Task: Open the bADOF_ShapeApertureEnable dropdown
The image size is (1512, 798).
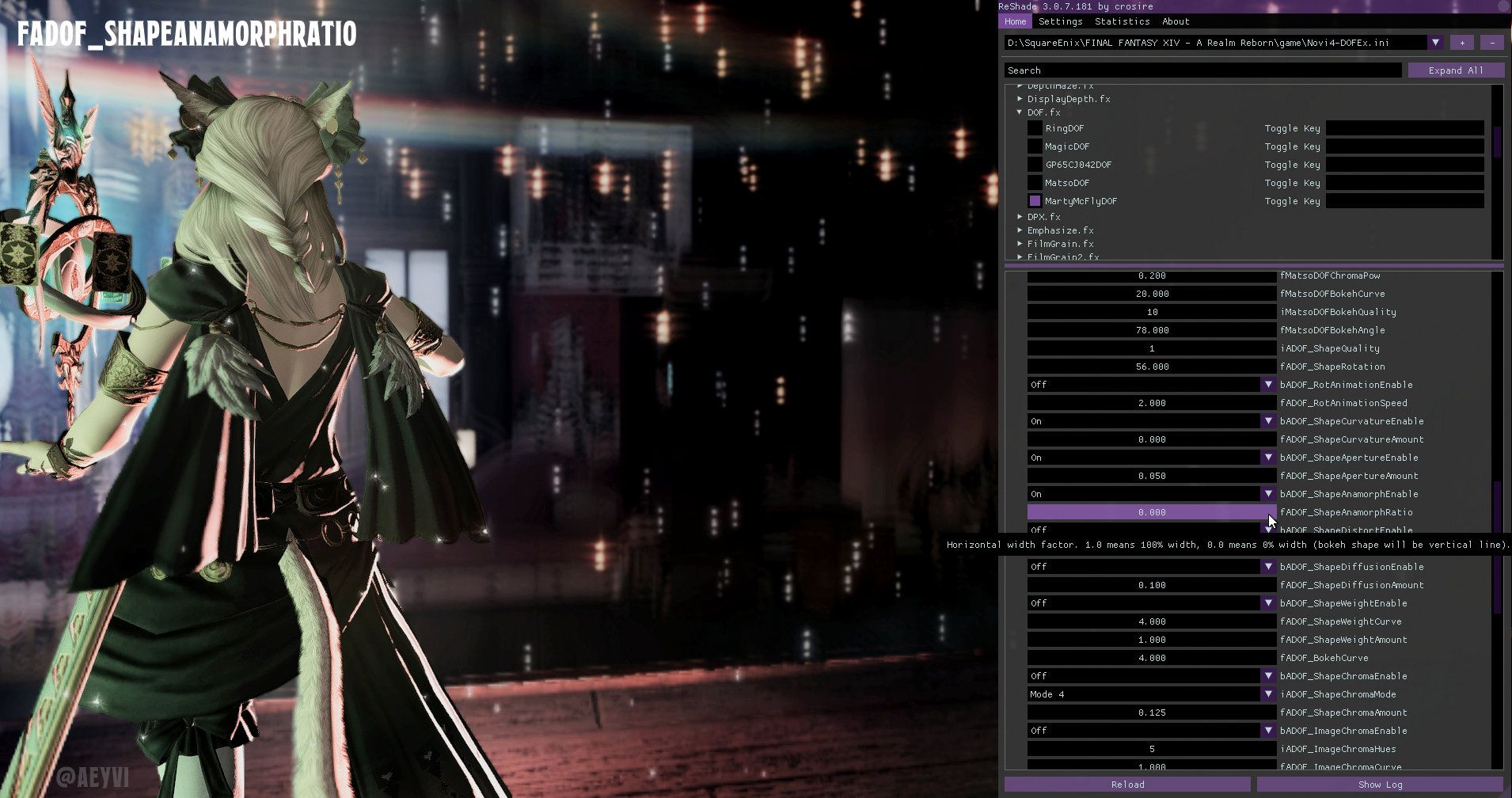Action: [1152, 458]
